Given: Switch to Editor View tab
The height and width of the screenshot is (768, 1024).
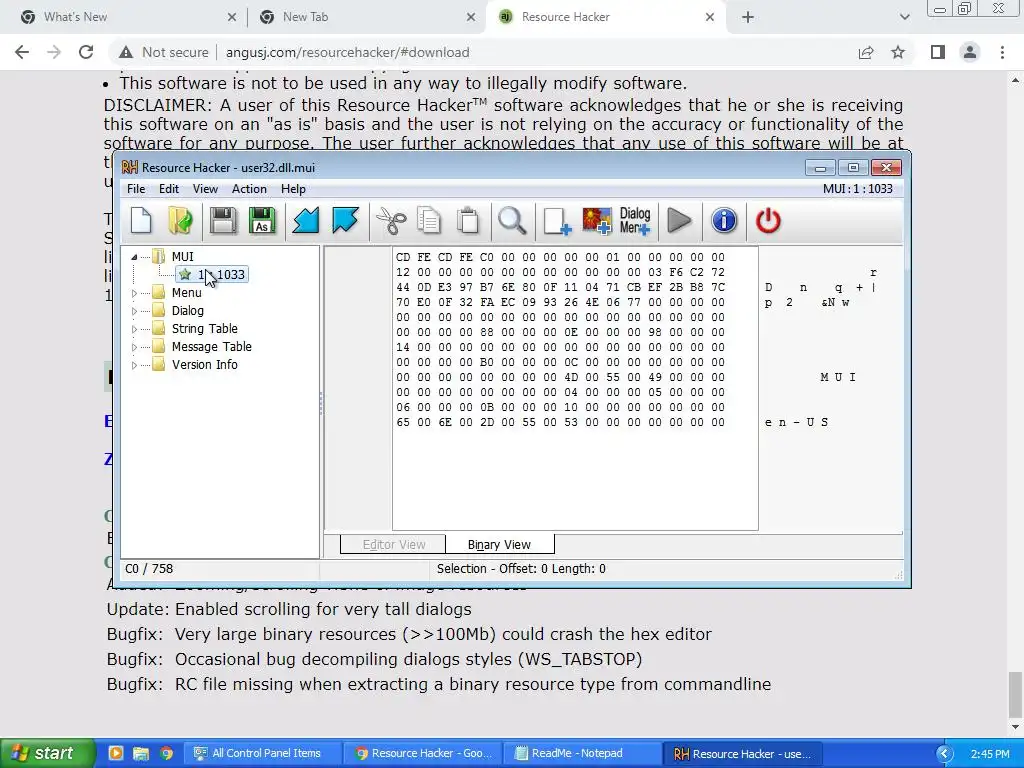Looking at the screenshot, I should [393, 544].
